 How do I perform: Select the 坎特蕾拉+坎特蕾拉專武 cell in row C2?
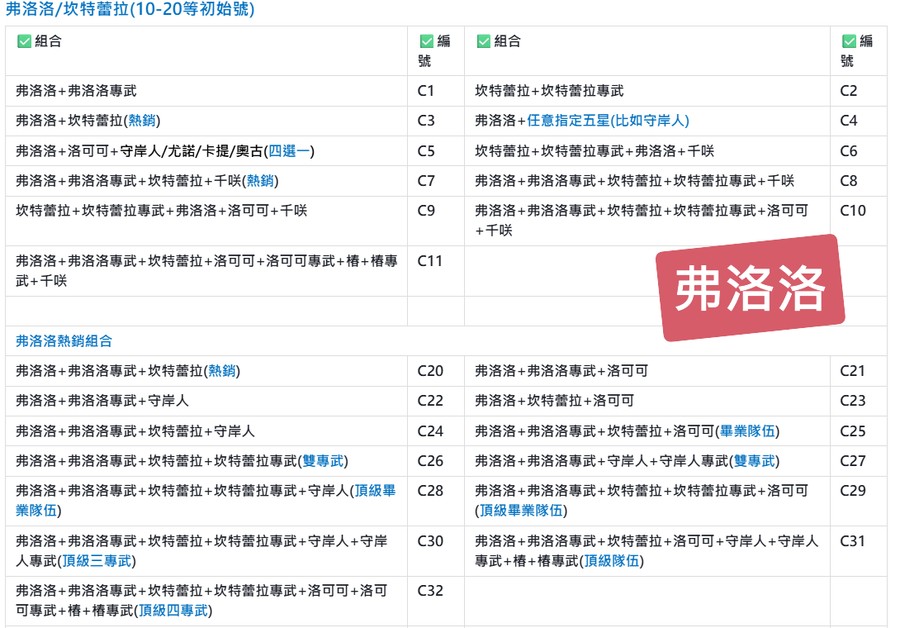pyautogui.click(x=549, y=91)
